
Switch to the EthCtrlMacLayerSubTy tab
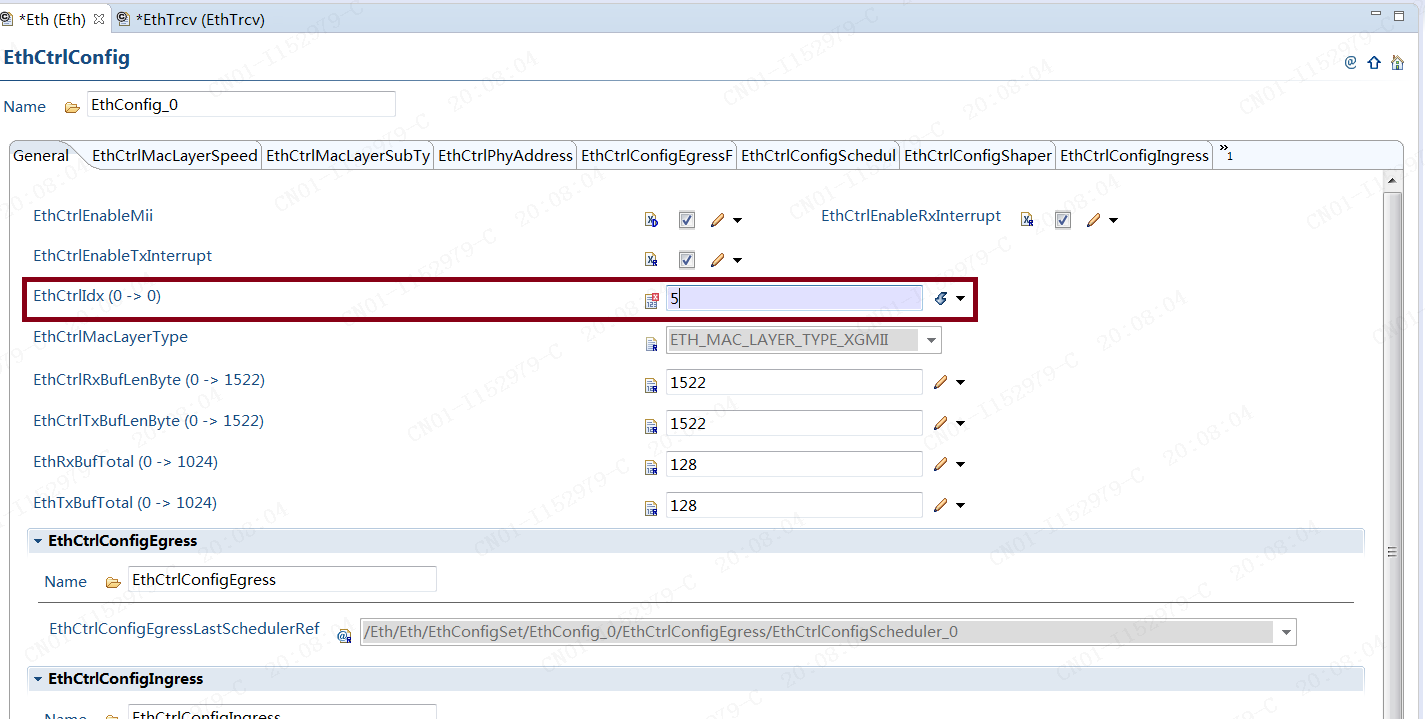348,156
